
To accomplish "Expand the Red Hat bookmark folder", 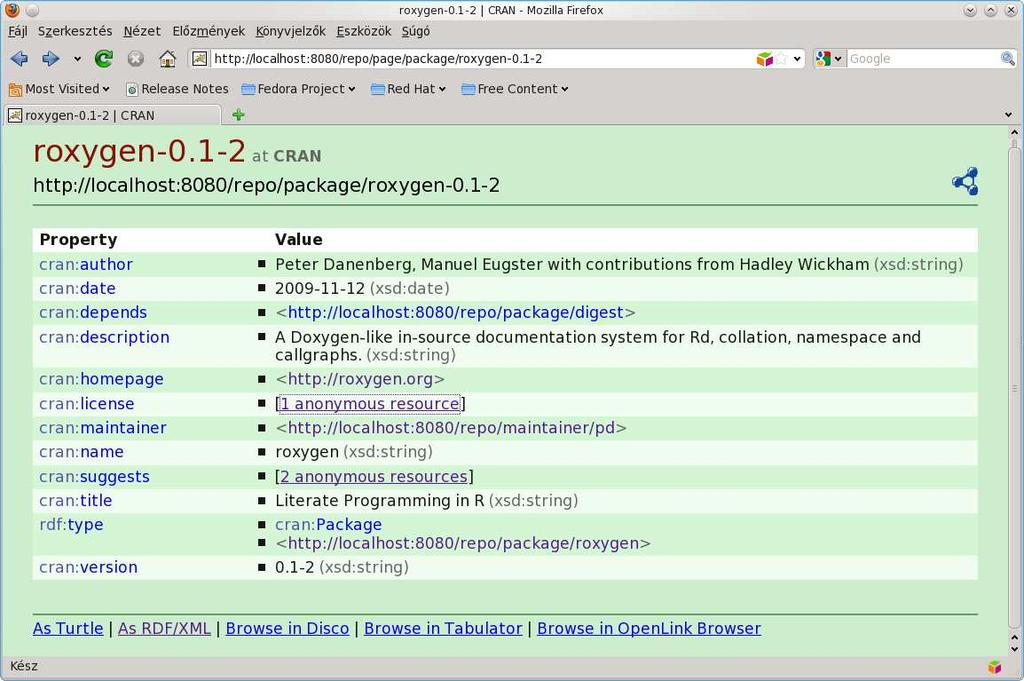I will click(x=408, y=89).
